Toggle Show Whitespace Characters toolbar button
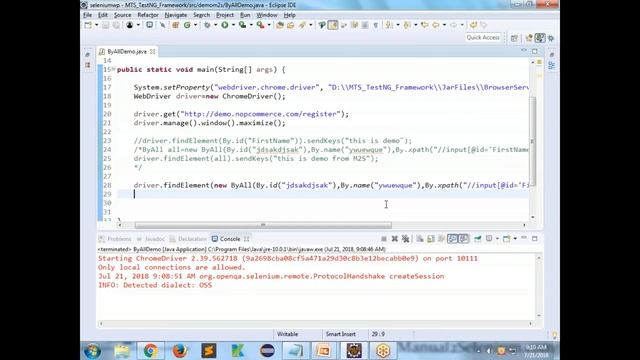This screenshot has height=360, width=640. (x=376, y=25)
